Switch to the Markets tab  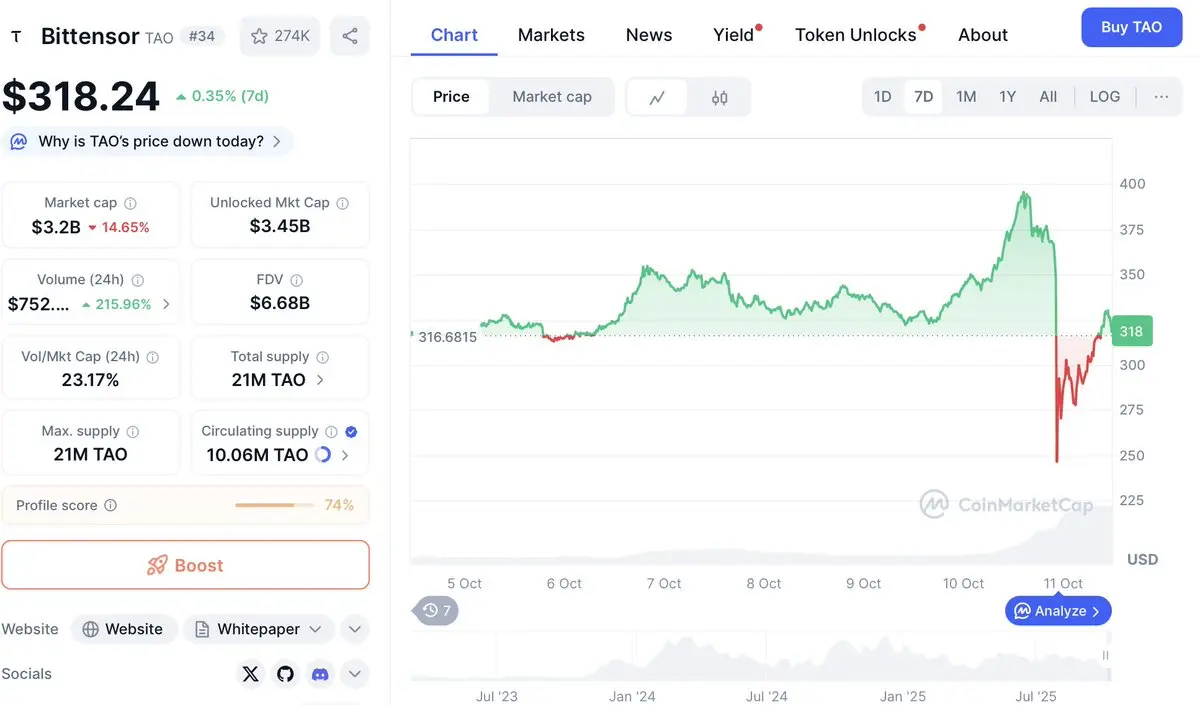pos(551,35)
